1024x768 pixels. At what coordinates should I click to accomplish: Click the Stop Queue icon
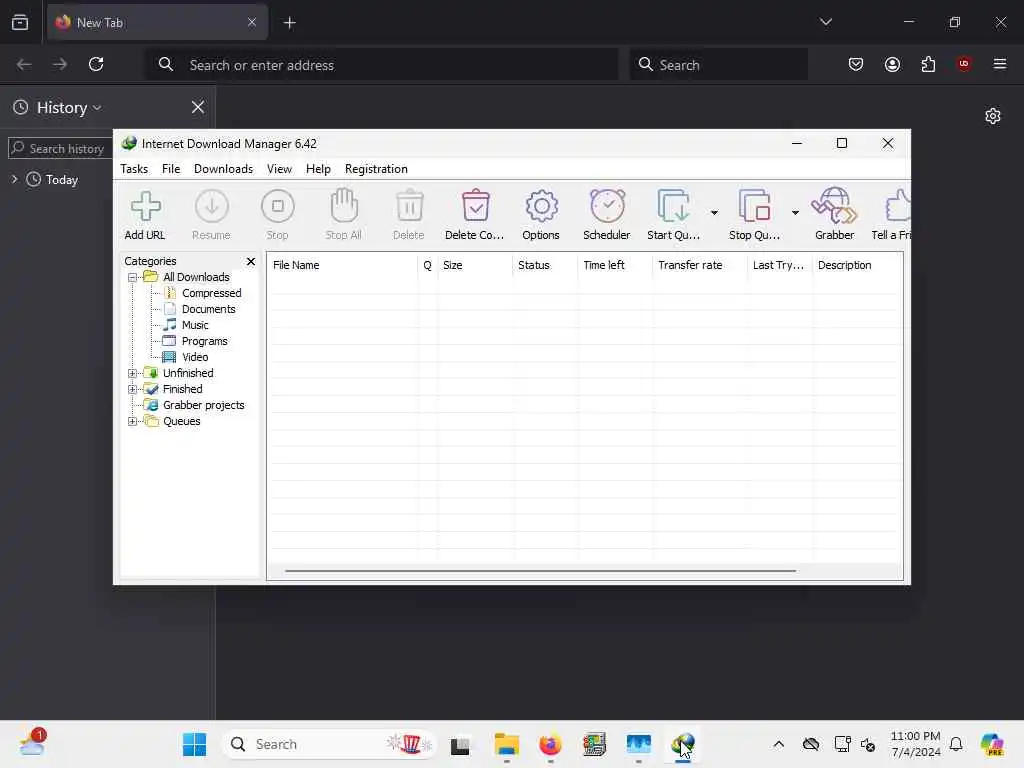[x=755, y=206]
